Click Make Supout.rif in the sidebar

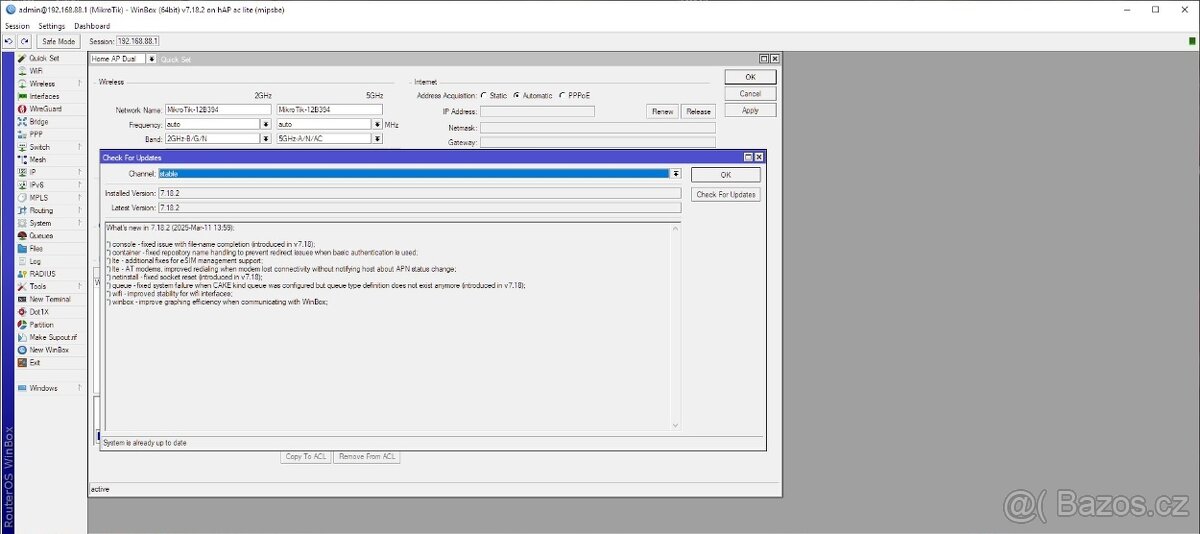click(53, 337)
